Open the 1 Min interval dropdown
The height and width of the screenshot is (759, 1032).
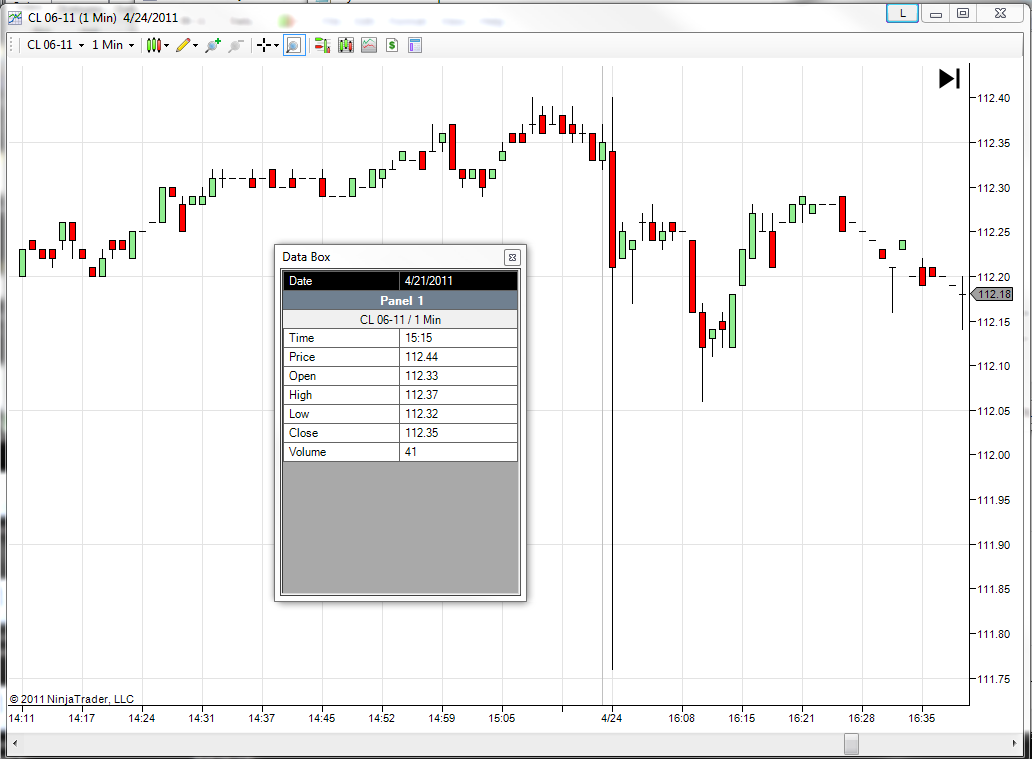(113, 45)
